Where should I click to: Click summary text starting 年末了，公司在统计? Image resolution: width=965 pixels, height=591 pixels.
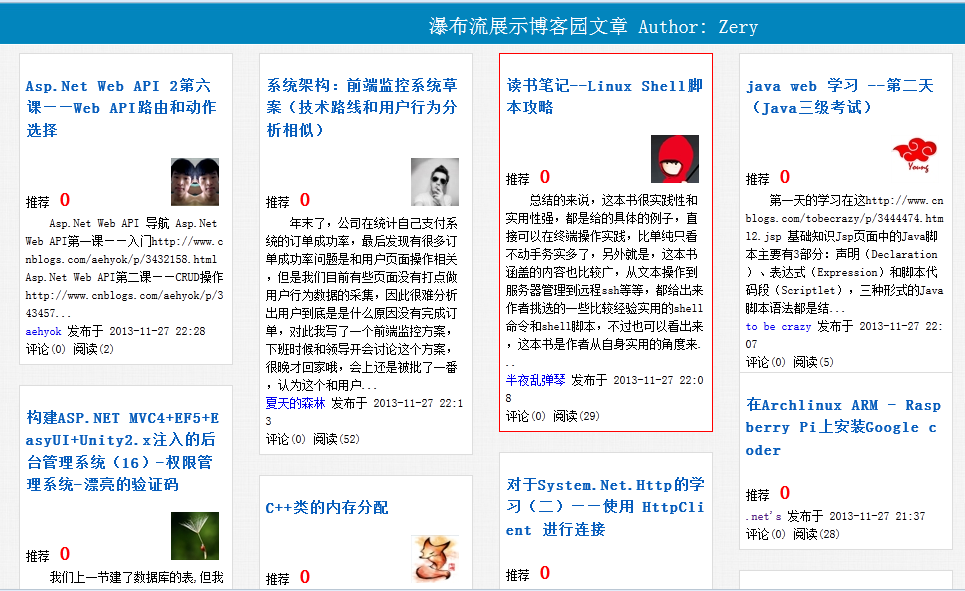[x=363, y=304]
